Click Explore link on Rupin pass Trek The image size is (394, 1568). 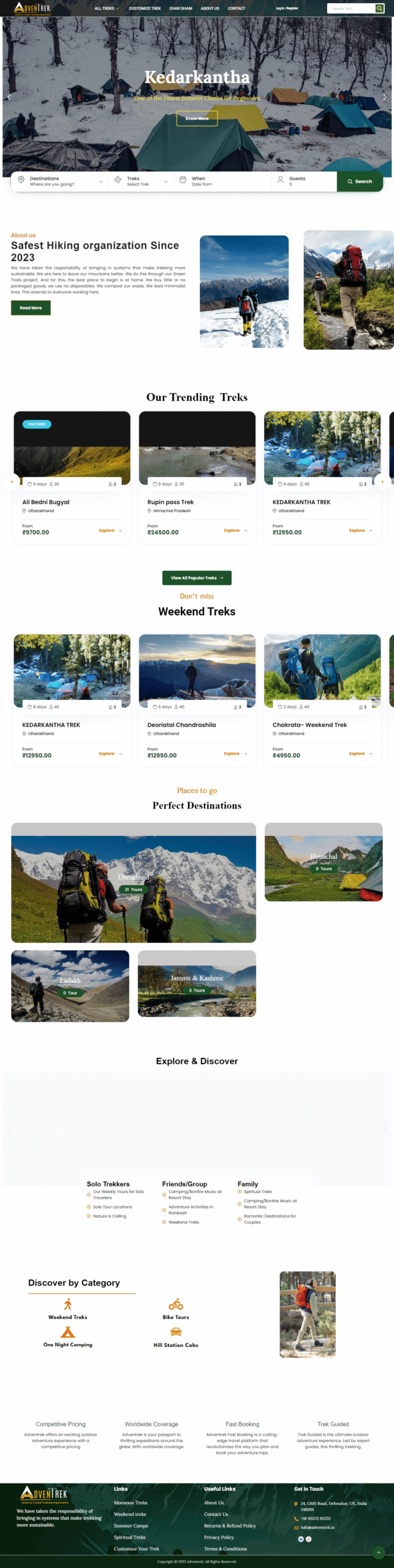pos(235,530)
